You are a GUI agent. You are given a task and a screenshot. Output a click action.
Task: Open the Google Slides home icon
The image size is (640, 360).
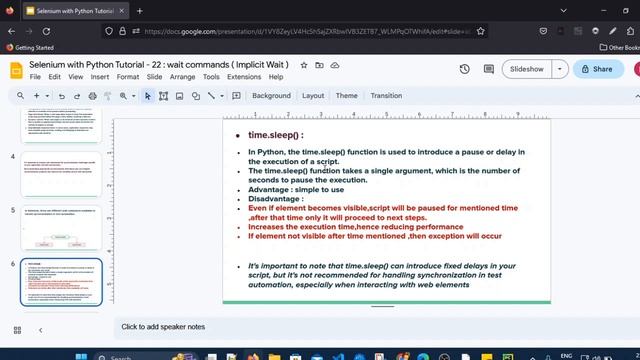[x=16, y=70]
